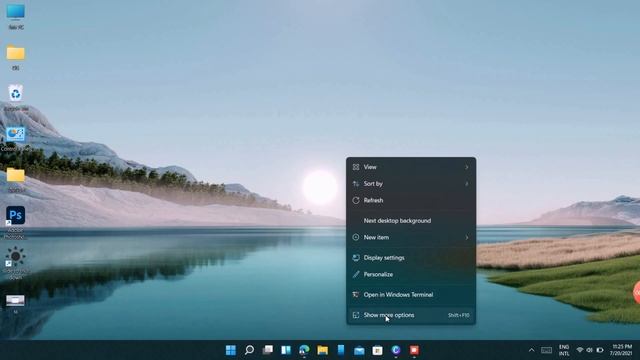Image resolution: width=640 pixels, height=360 pixels.
Task: Select the Adobe Photoshop desktop shortcut
Action: [16, 222]
